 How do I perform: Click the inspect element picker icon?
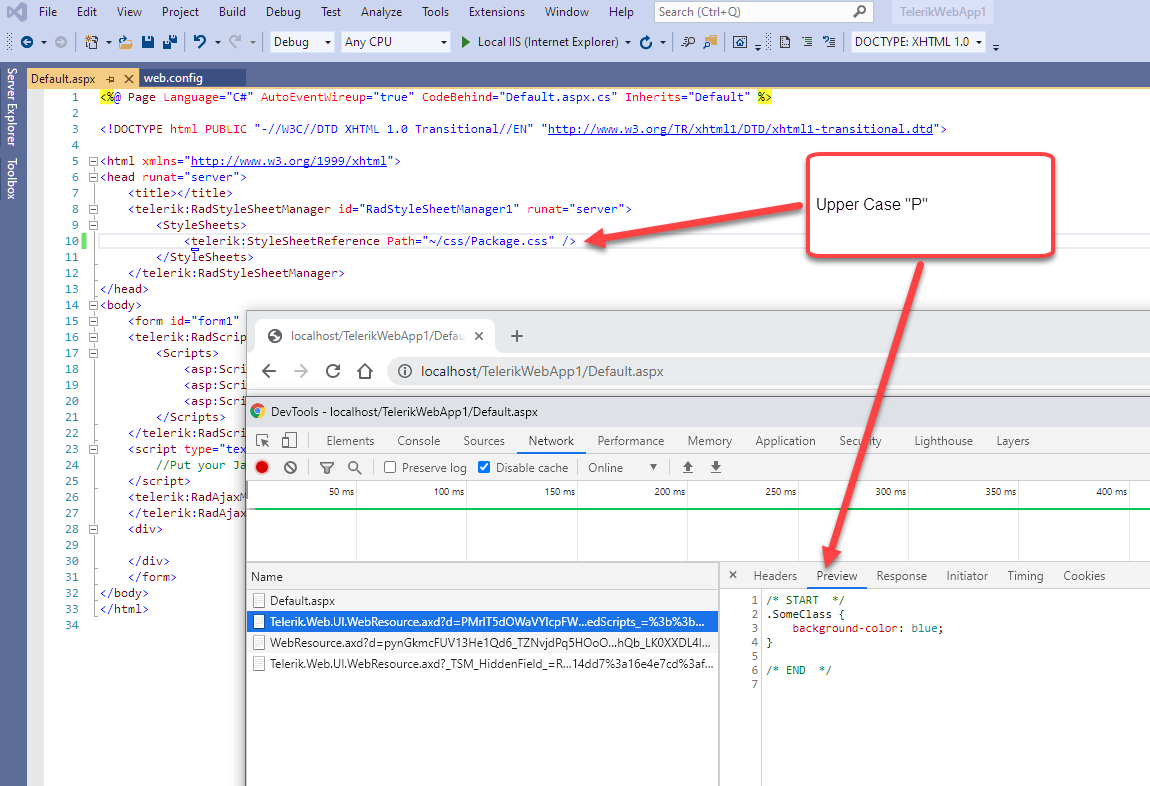tap(263, 441)
